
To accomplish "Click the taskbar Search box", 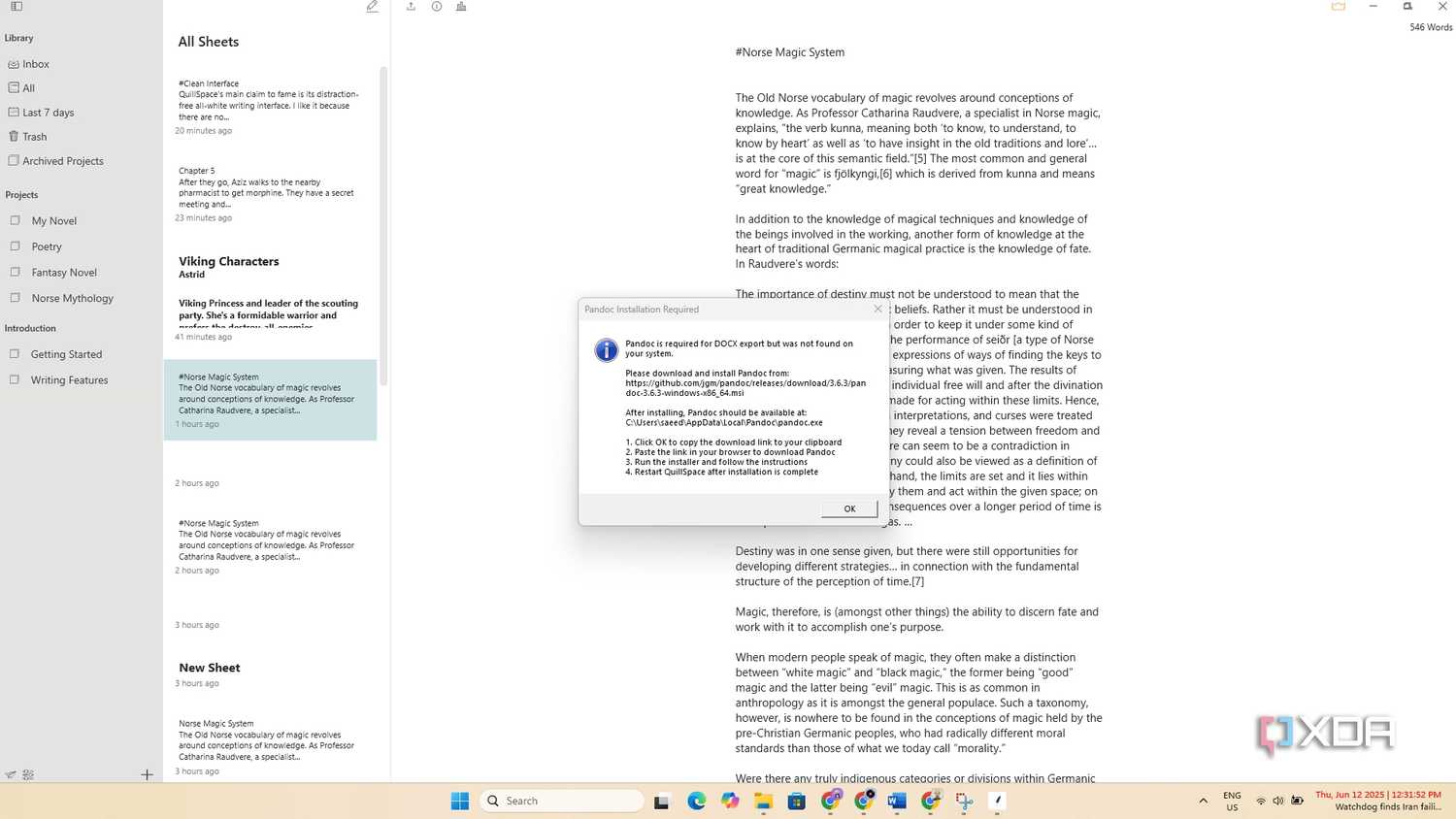I will coord(563,801).
